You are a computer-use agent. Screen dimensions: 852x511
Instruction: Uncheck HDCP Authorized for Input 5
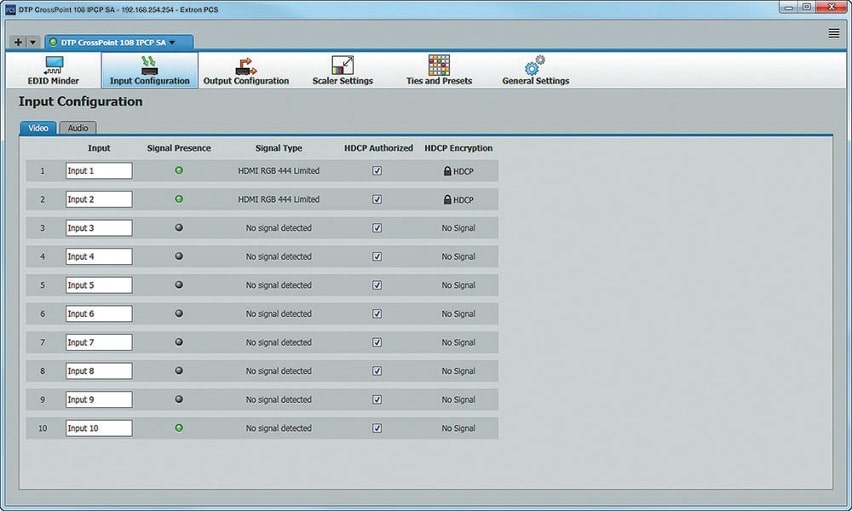pos(377,285)
